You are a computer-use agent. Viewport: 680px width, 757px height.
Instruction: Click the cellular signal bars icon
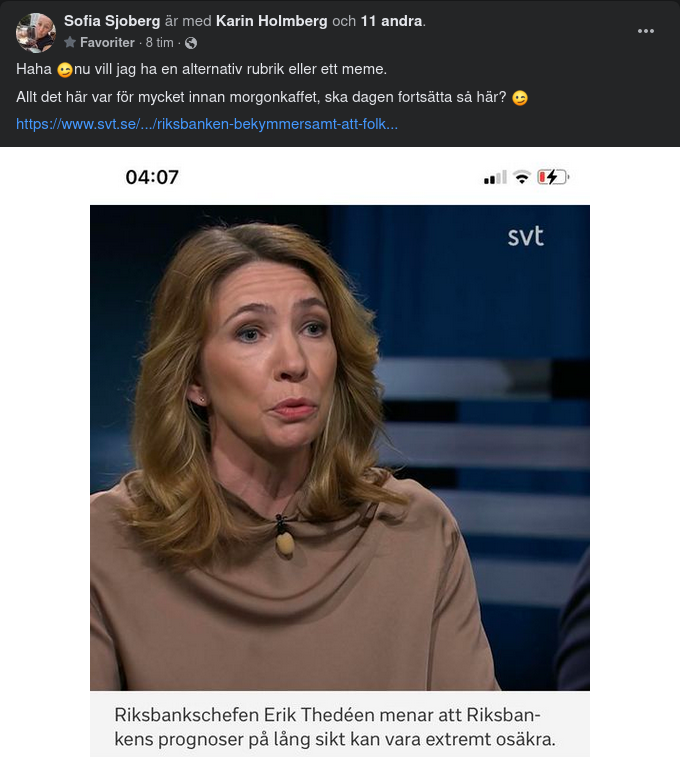[x=495, y=177]
